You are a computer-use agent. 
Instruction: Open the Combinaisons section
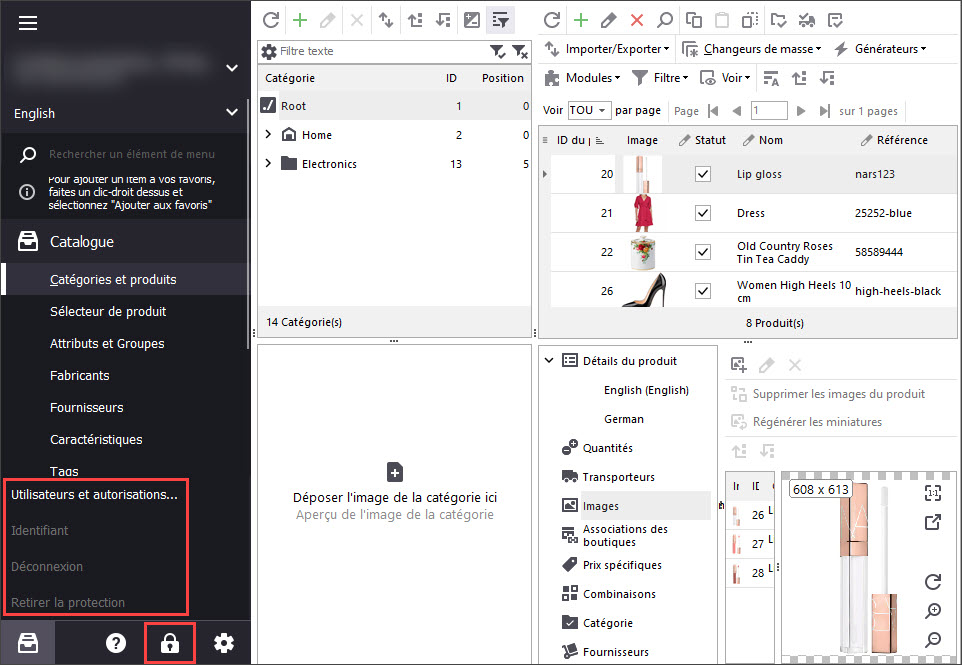pyautogui.click(x=619, y=594)
